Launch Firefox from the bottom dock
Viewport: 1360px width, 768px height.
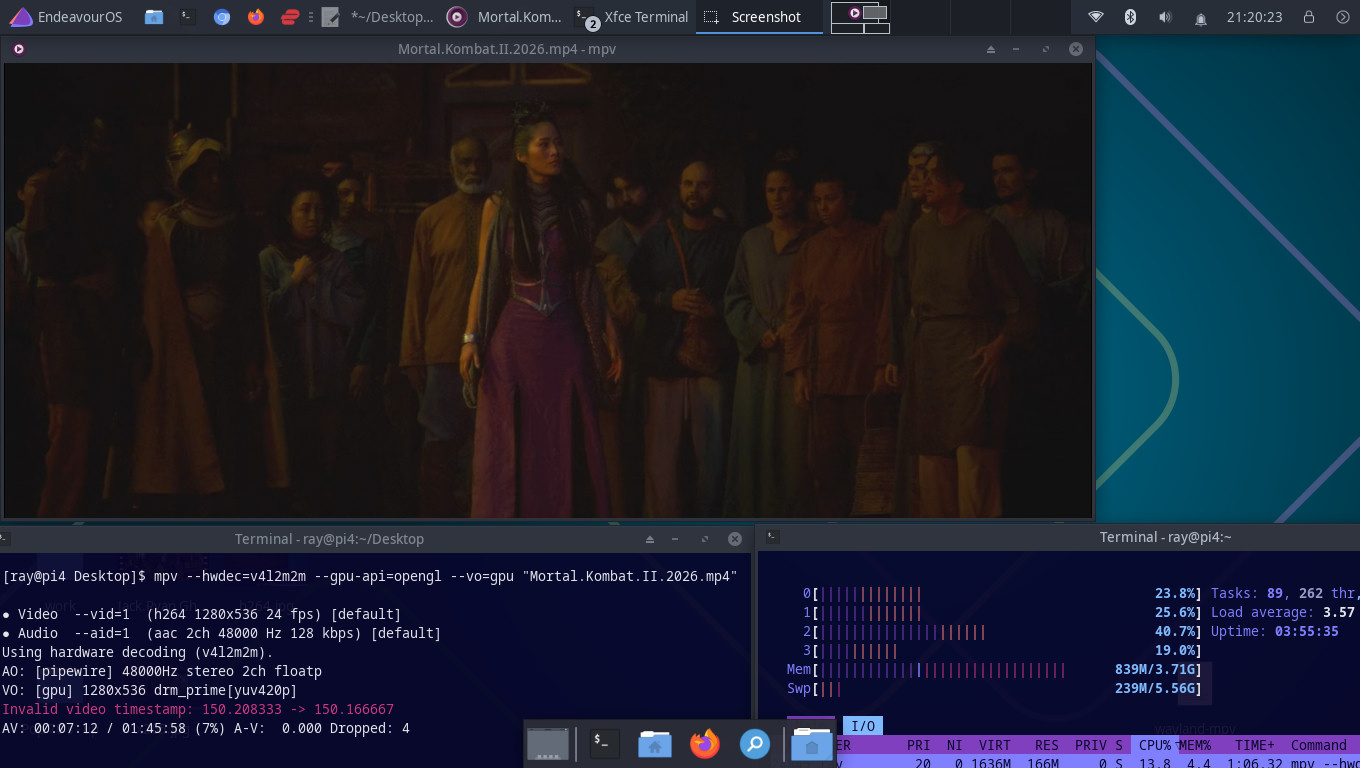point(705,744)
